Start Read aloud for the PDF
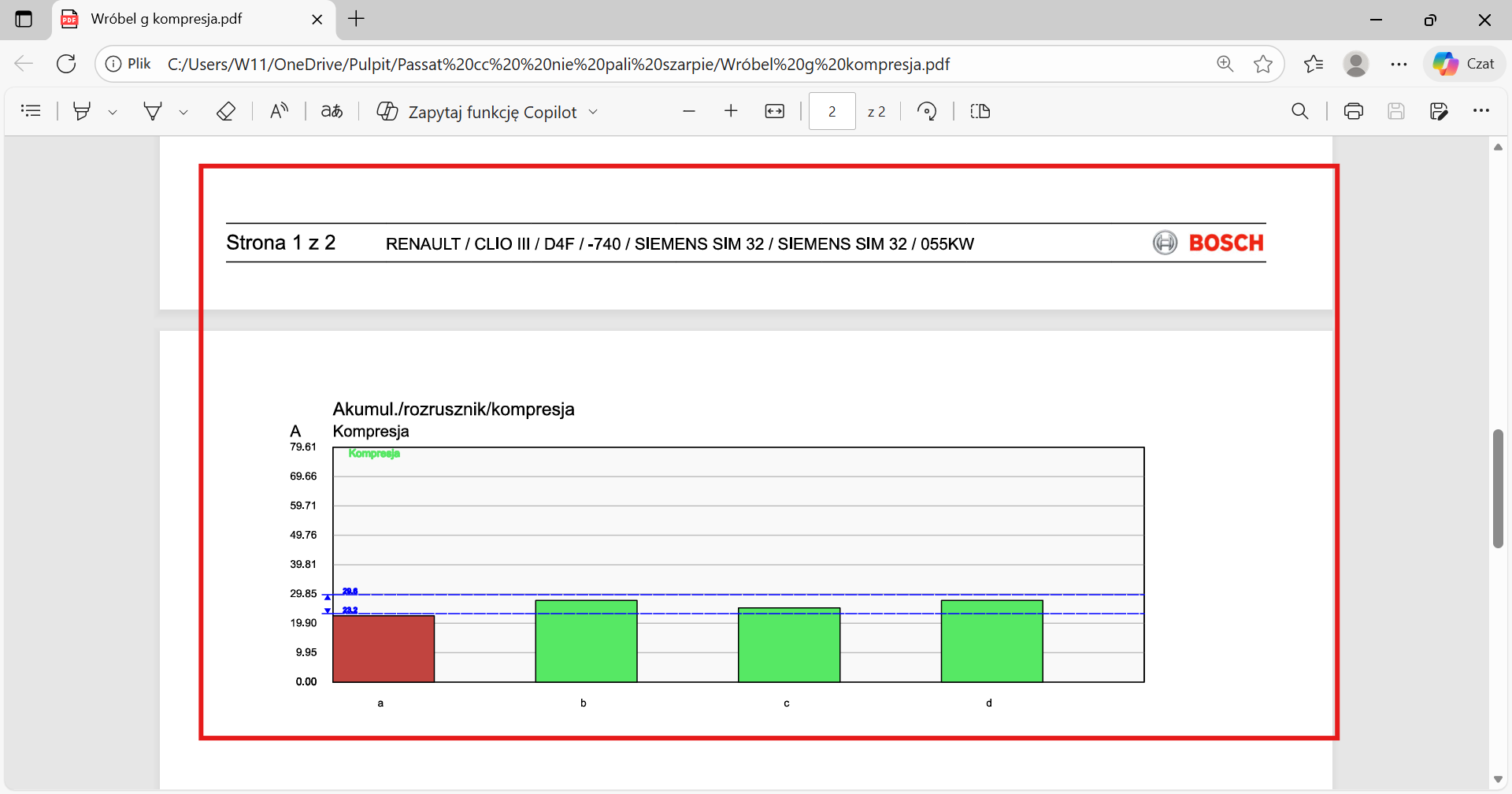Screen dimensions: 1512x794 [279, 111]
